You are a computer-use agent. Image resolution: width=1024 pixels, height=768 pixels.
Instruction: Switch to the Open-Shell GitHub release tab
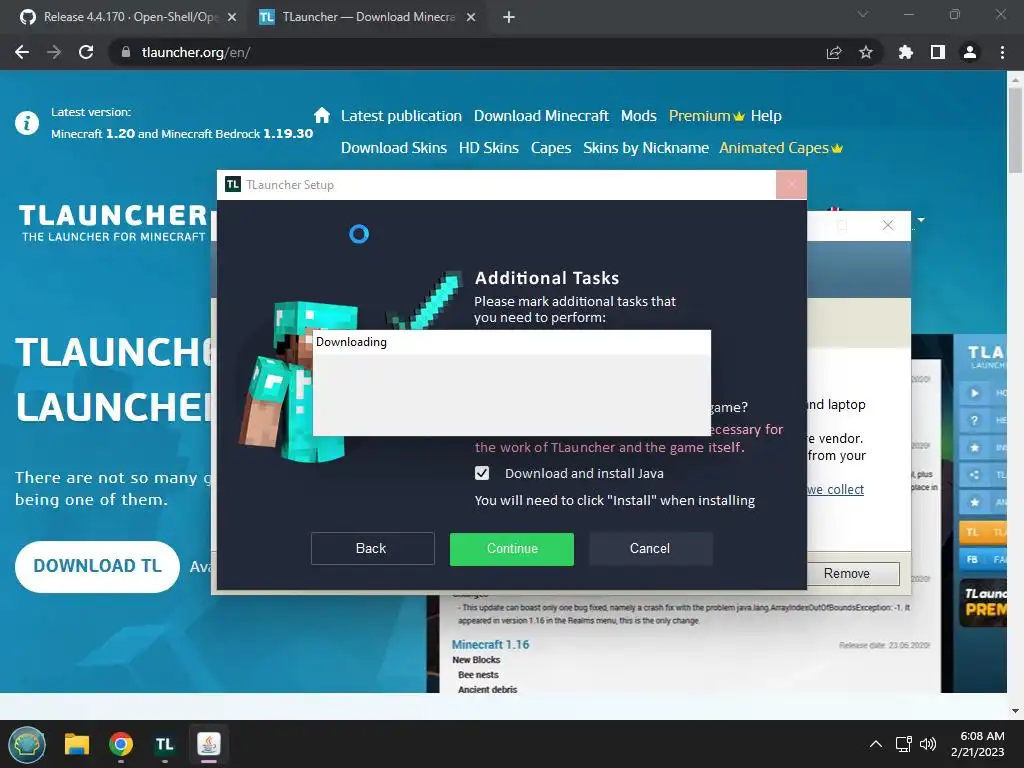[x=128, y=17]
